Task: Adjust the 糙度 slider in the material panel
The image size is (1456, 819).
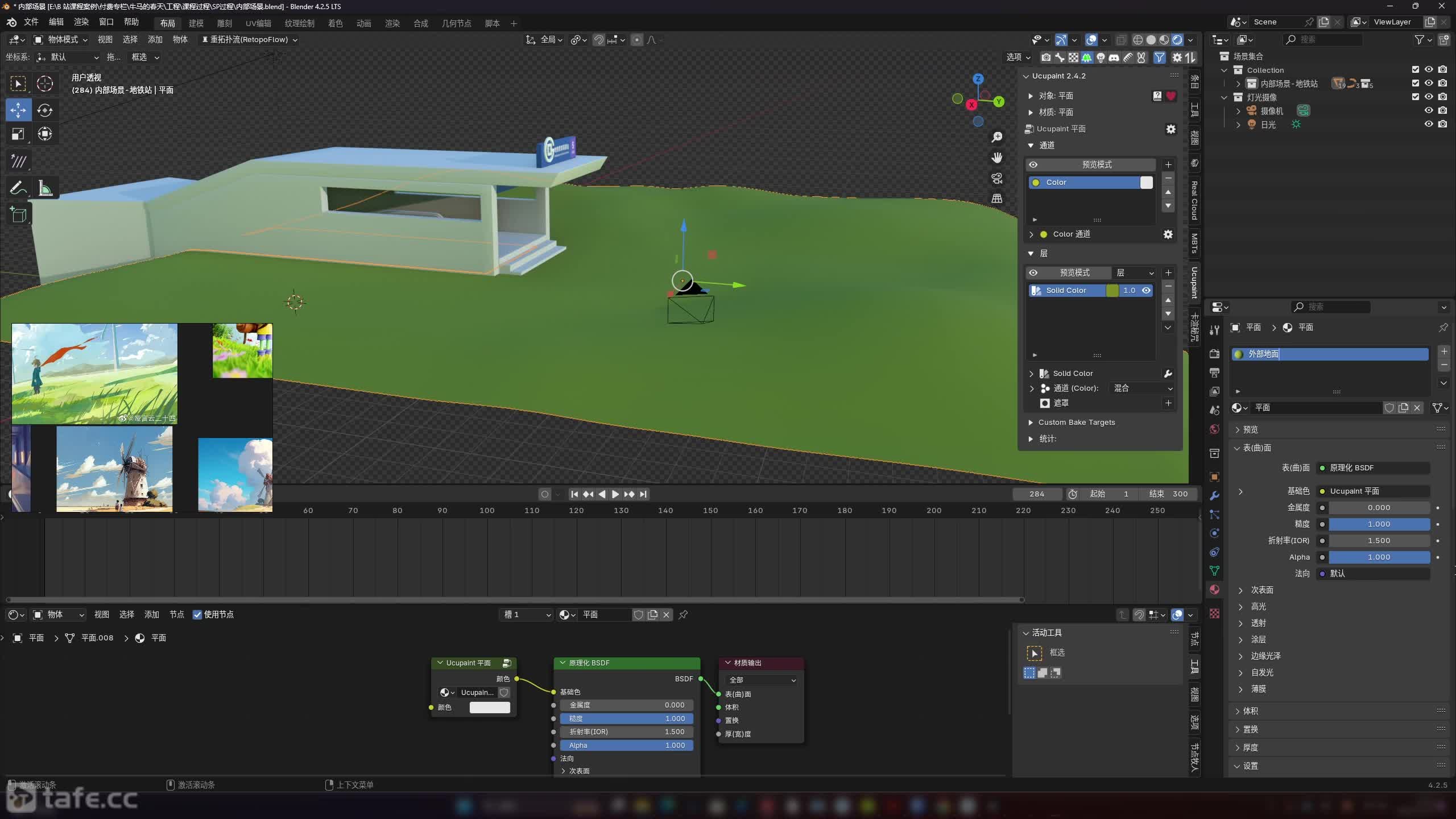Action: [x=1378, y=524]
